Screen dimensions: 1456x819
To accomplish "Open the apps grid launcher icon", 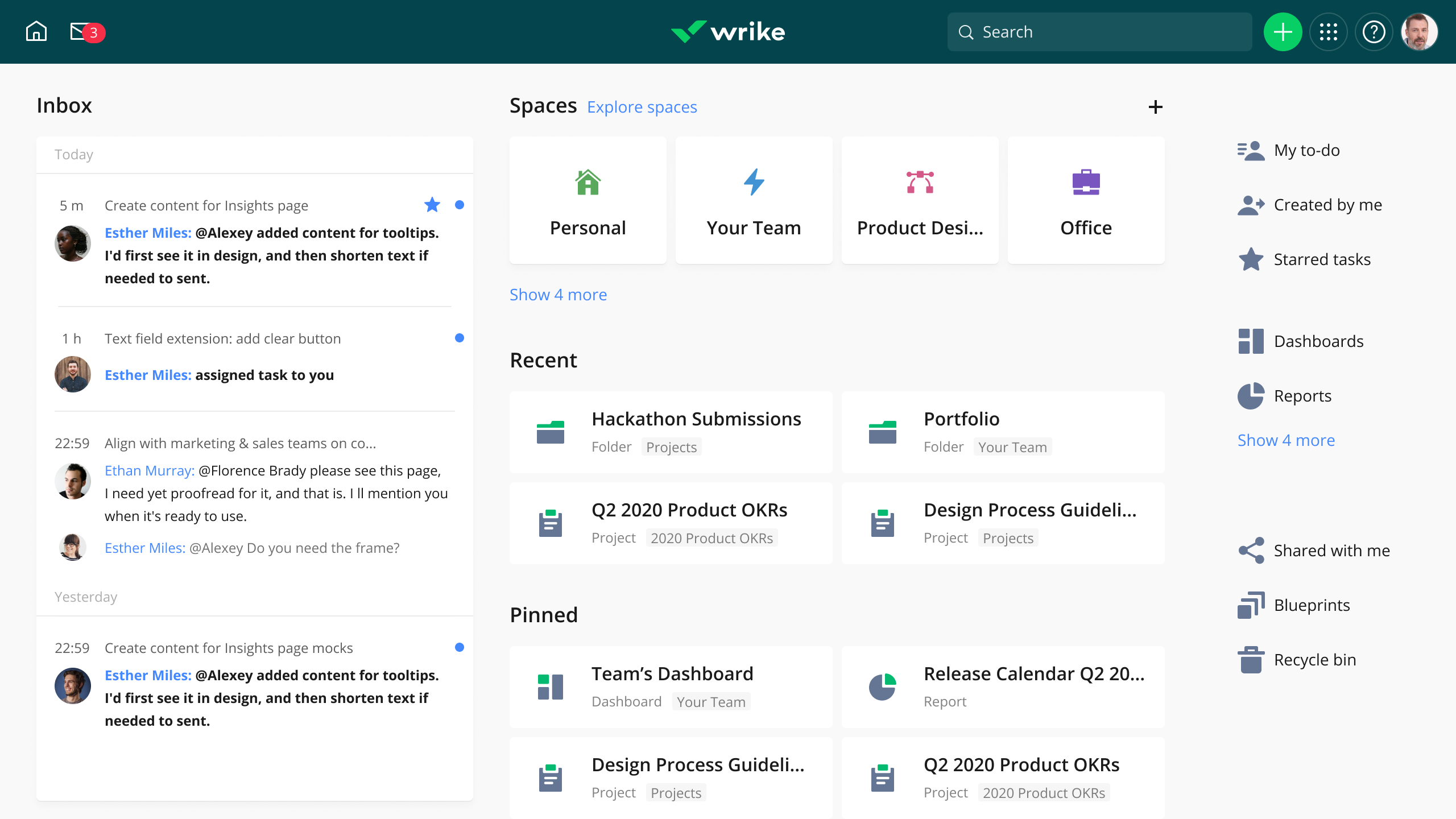I will click(x=1328, y=32).
